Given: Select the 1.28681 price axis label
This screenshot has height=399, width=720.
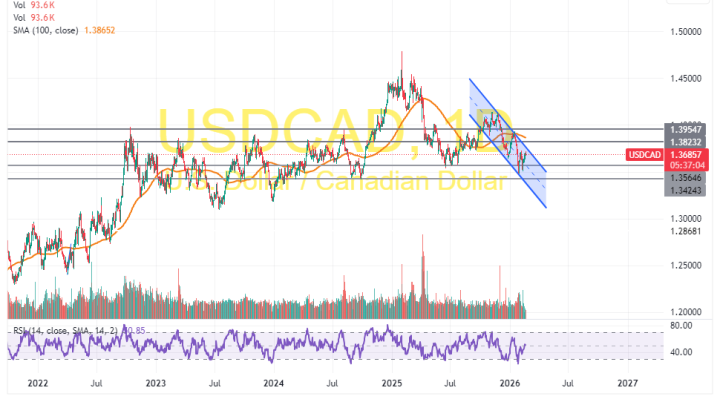Looking at the screenshot, I should coord(686,231).
